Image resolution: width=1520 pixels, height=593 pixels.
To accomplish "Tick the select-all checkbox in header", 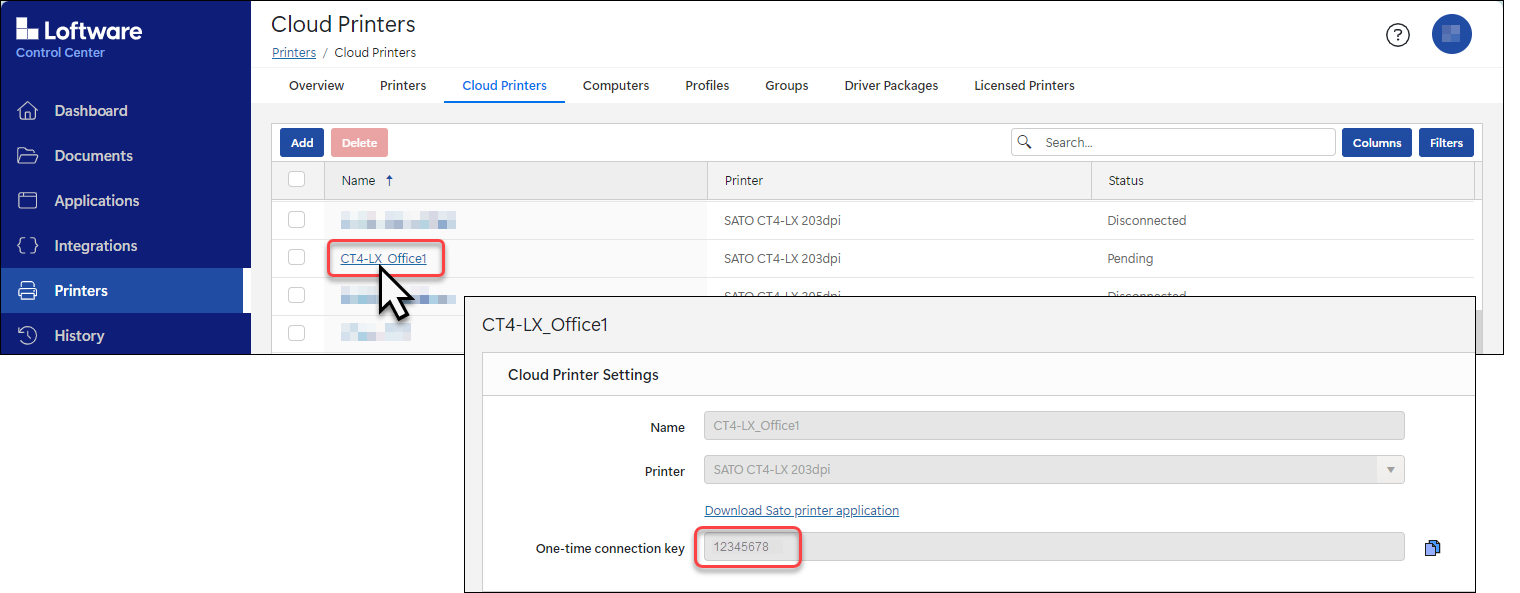I will [x=296, y=180].
